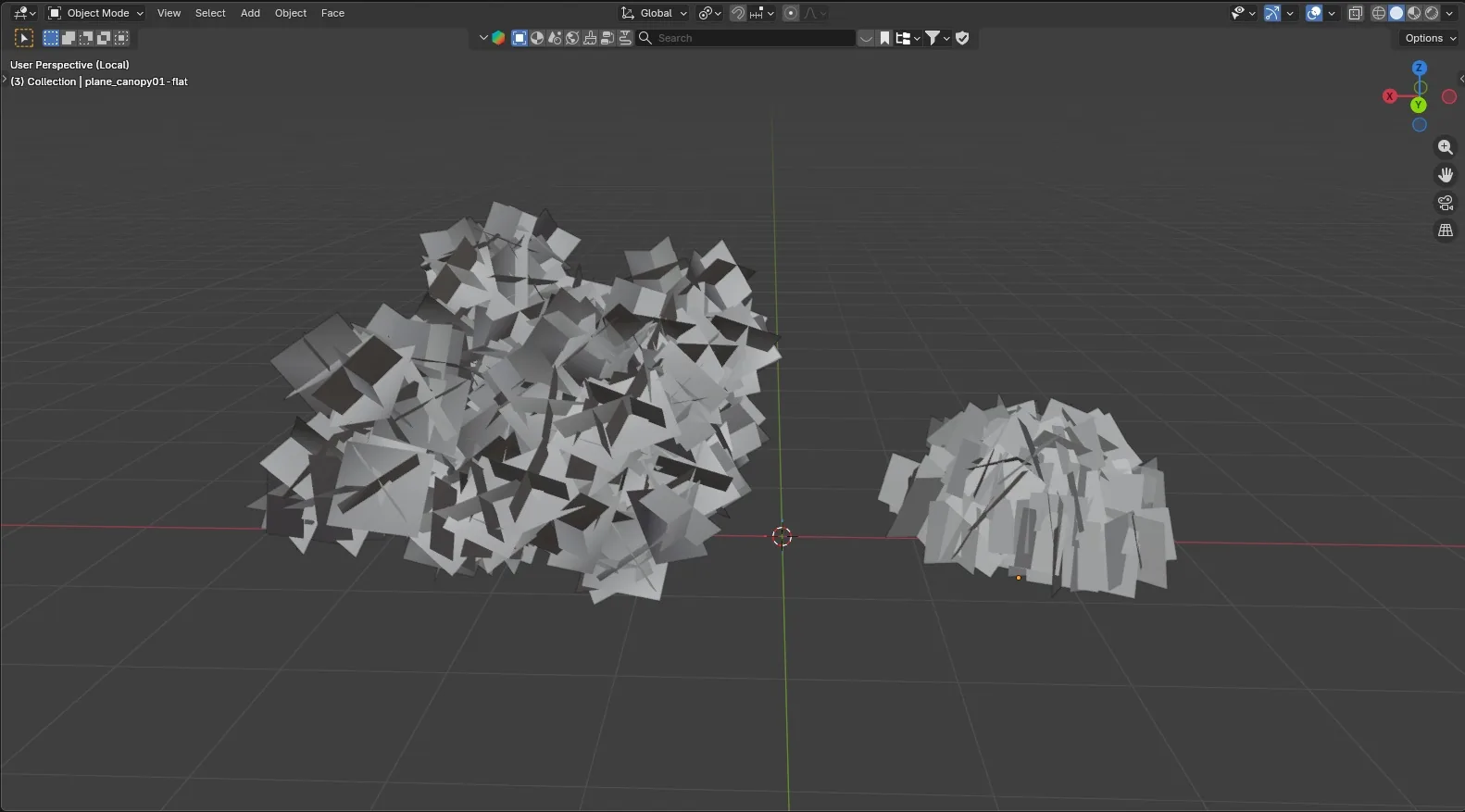The width and height of the screenshot is (1465, 812).
Task: Click the negative X axis gizmo circle
Action: 1449,96
